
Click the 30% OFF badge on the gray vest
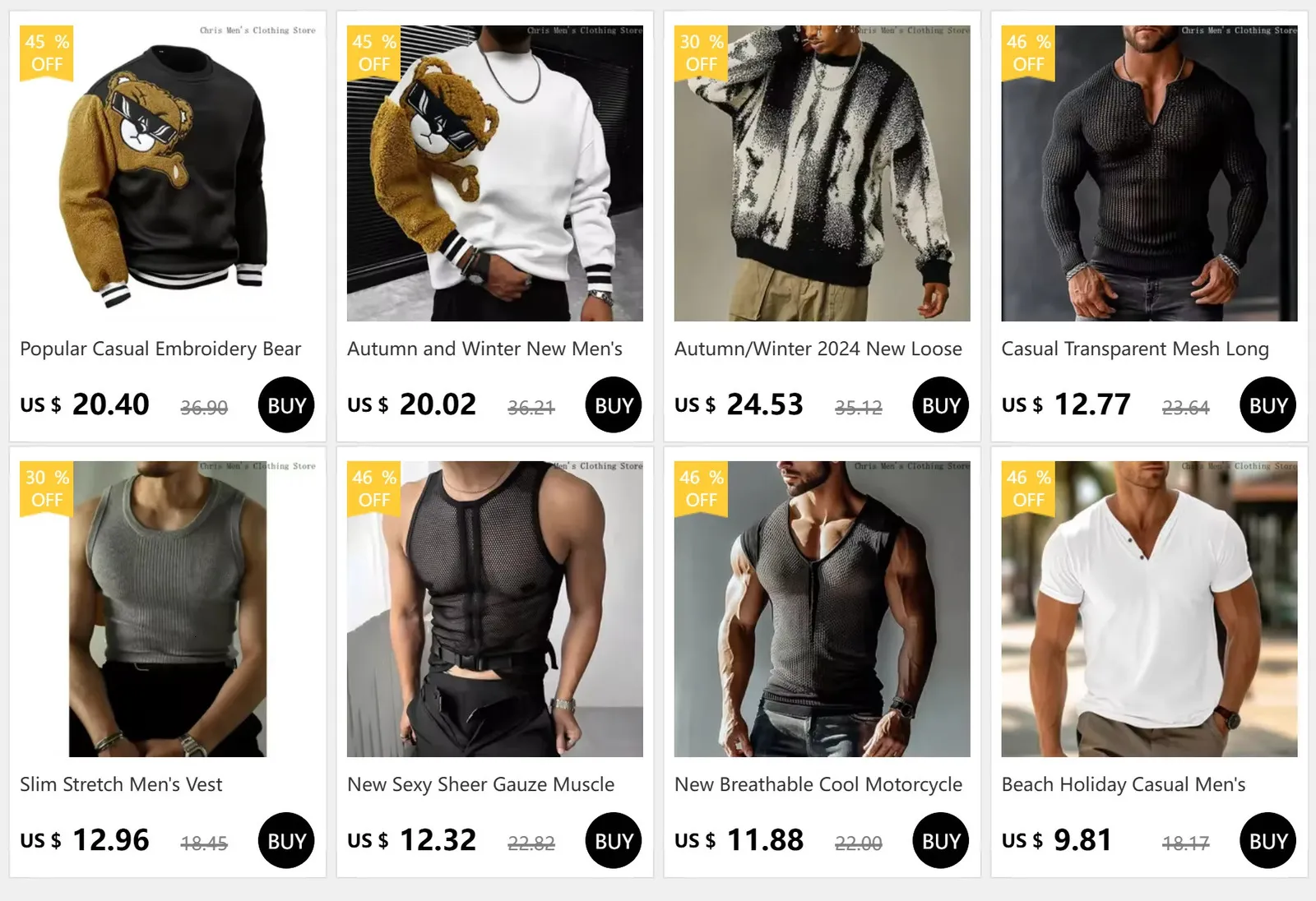[47, 488]
